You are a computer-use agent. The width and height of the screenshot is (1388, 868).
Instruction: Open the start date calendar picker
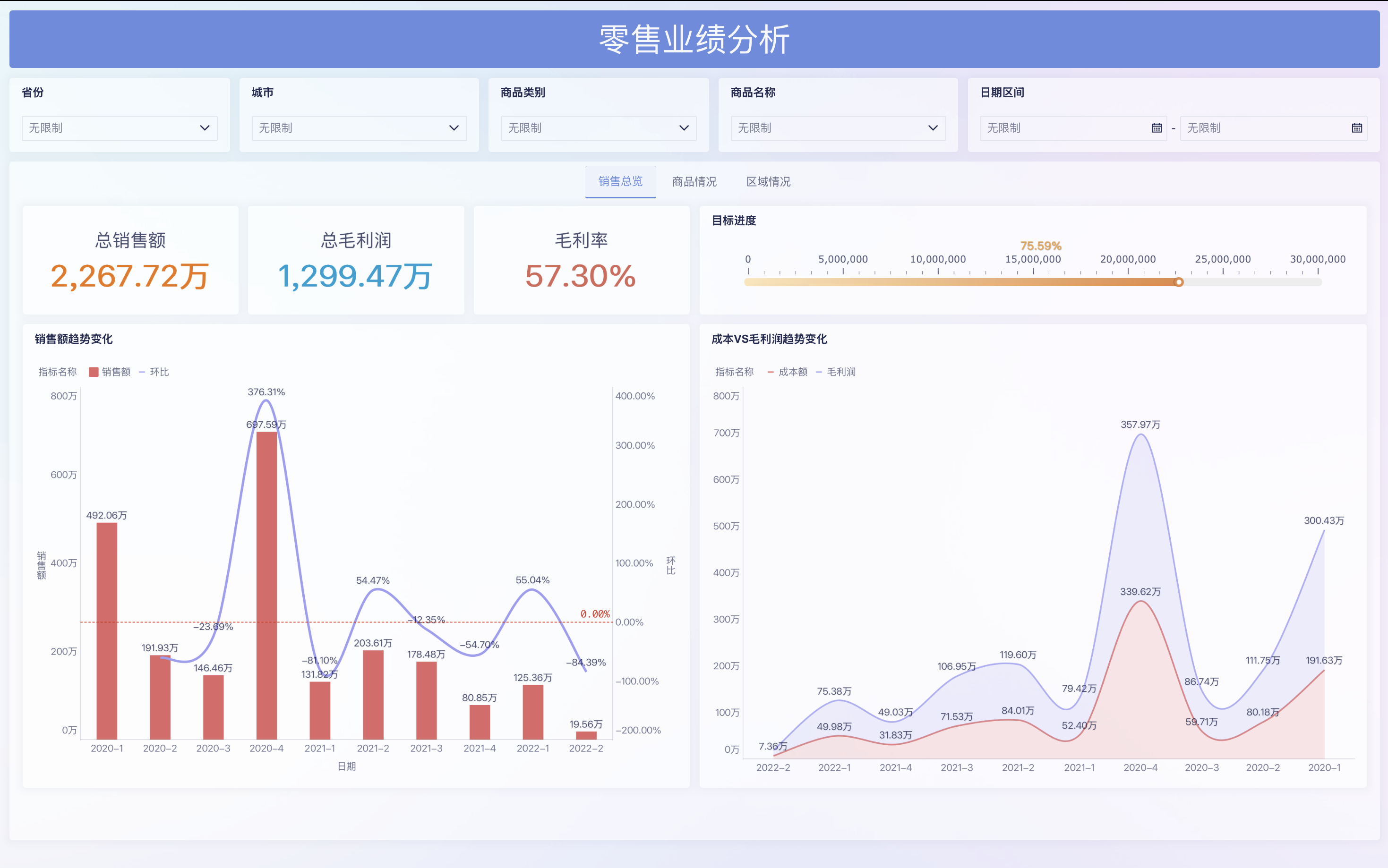pyautogui.click(x=1156, y=128)
